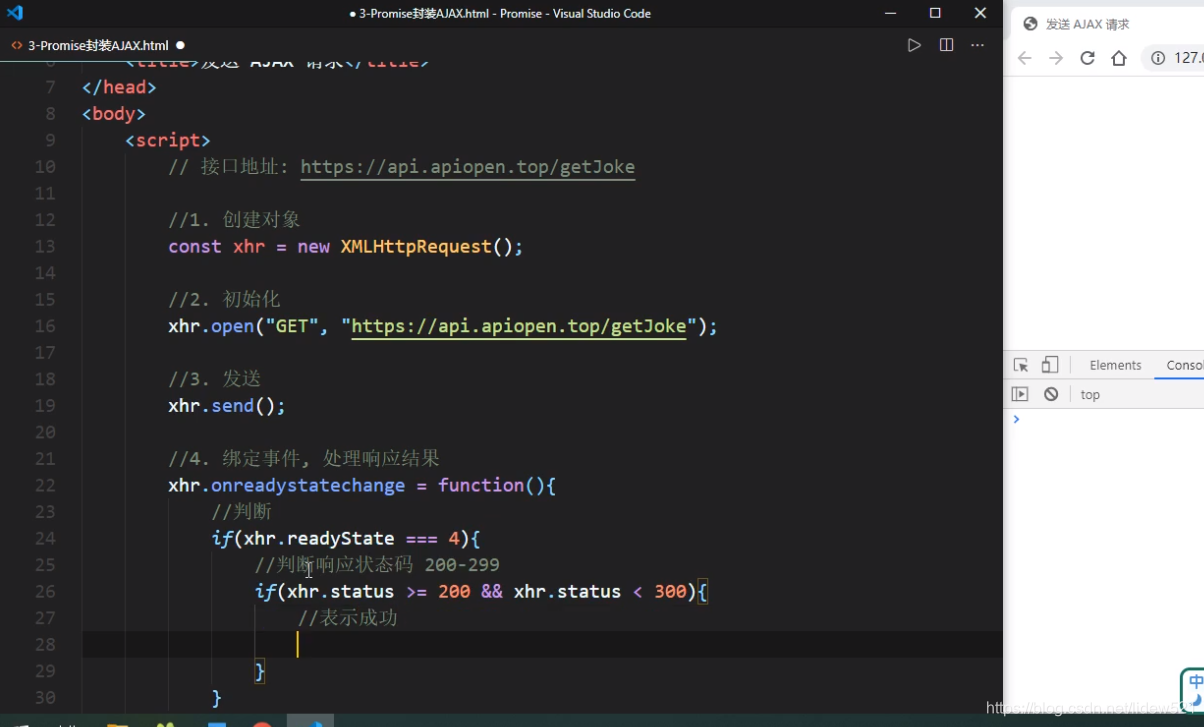Click the globe favicon on the browser tab

pyautogui.click(x=1030, y=24)
